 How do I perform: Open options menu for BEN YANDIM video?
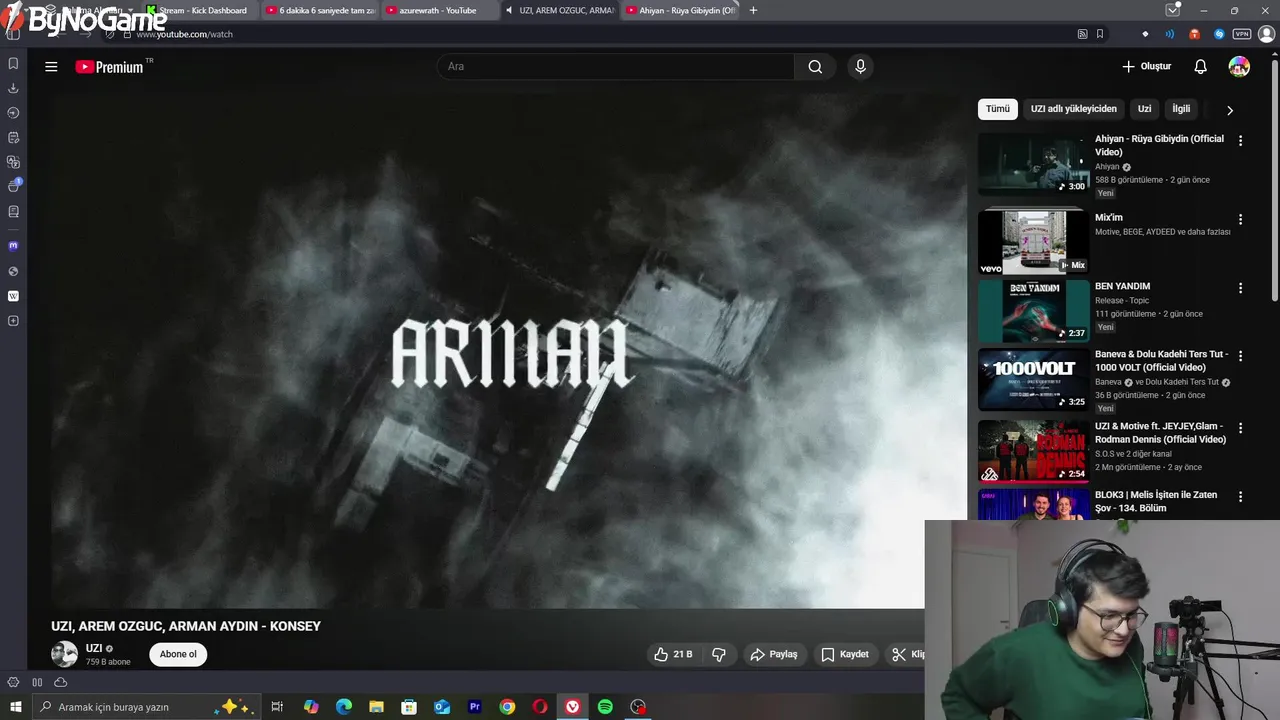pos(1240,288)
